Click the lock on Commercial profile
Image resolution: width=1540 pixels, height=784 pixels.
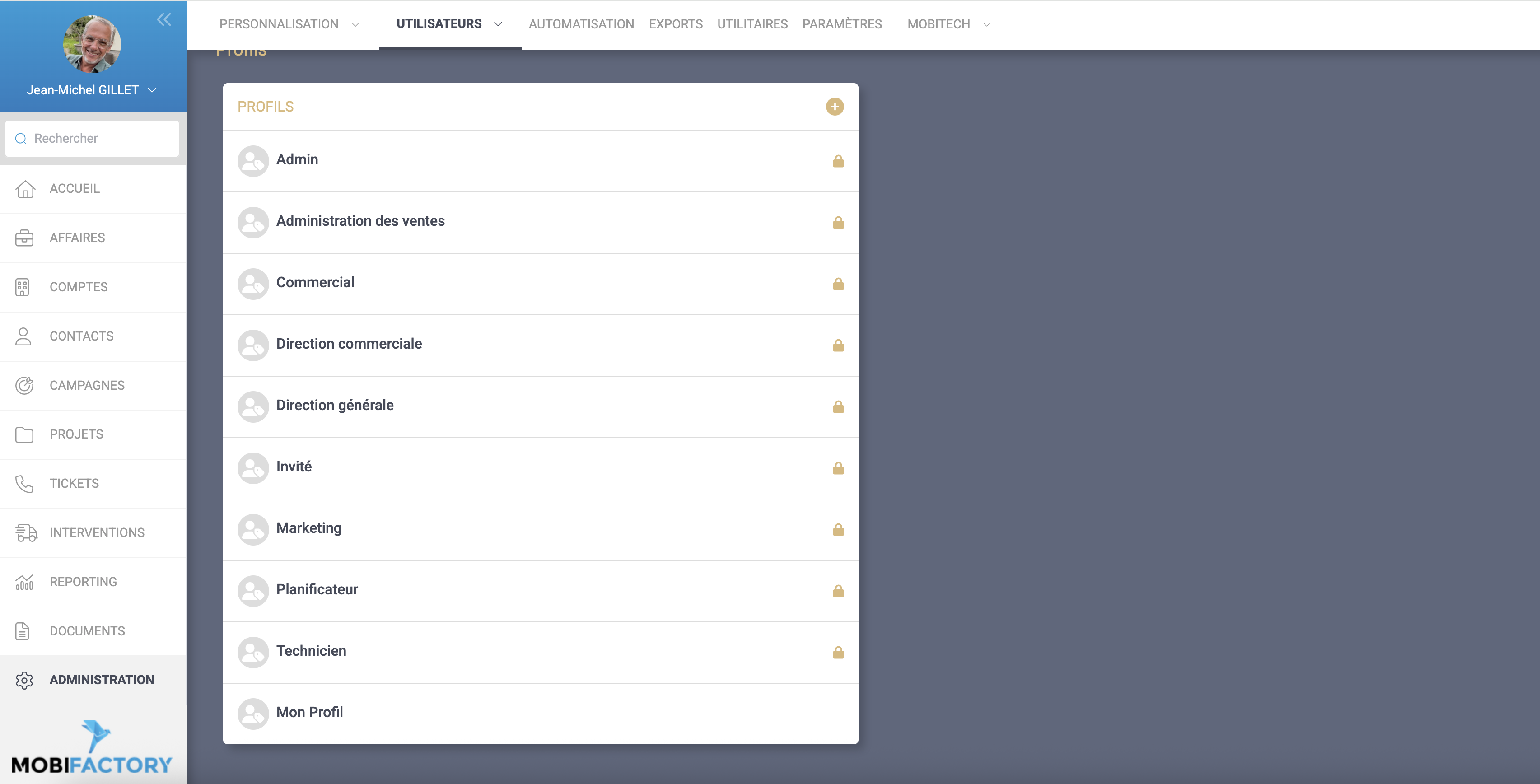[838, 284]
